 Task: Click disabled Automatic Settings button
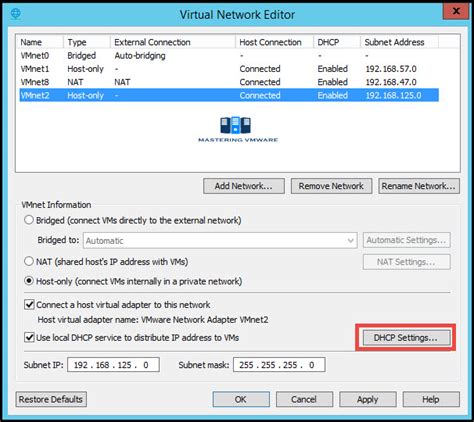[406, 240]
